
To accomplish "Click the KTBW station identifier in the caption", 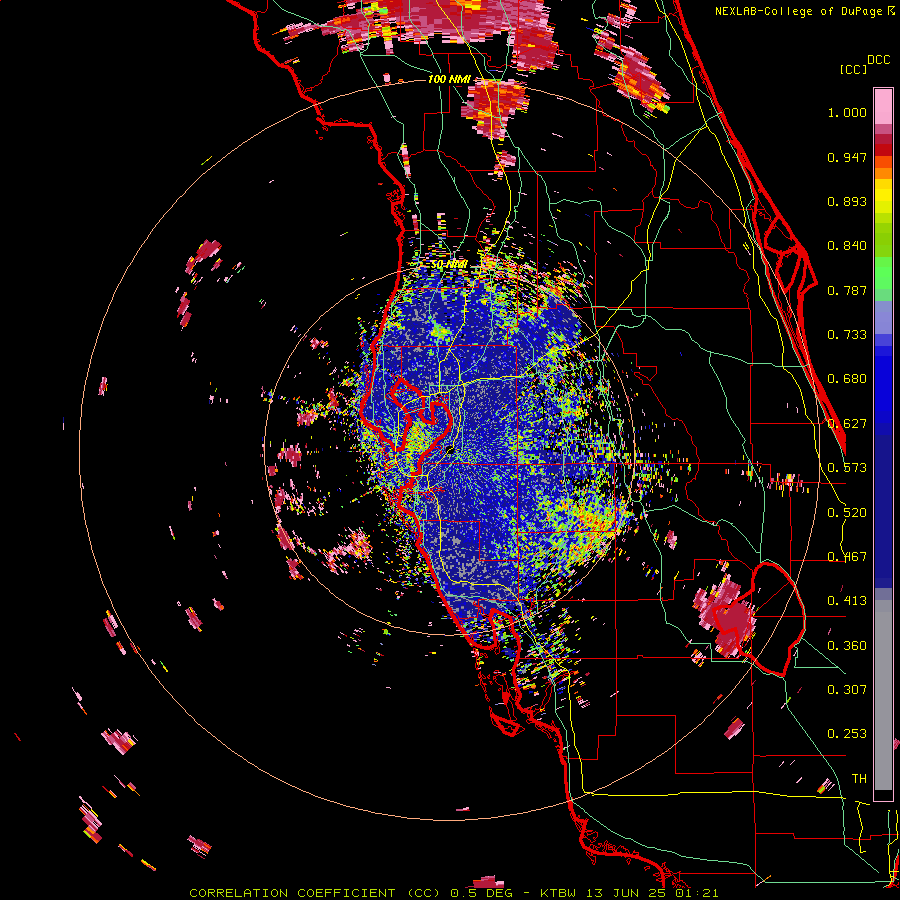I will pos(560,893).
